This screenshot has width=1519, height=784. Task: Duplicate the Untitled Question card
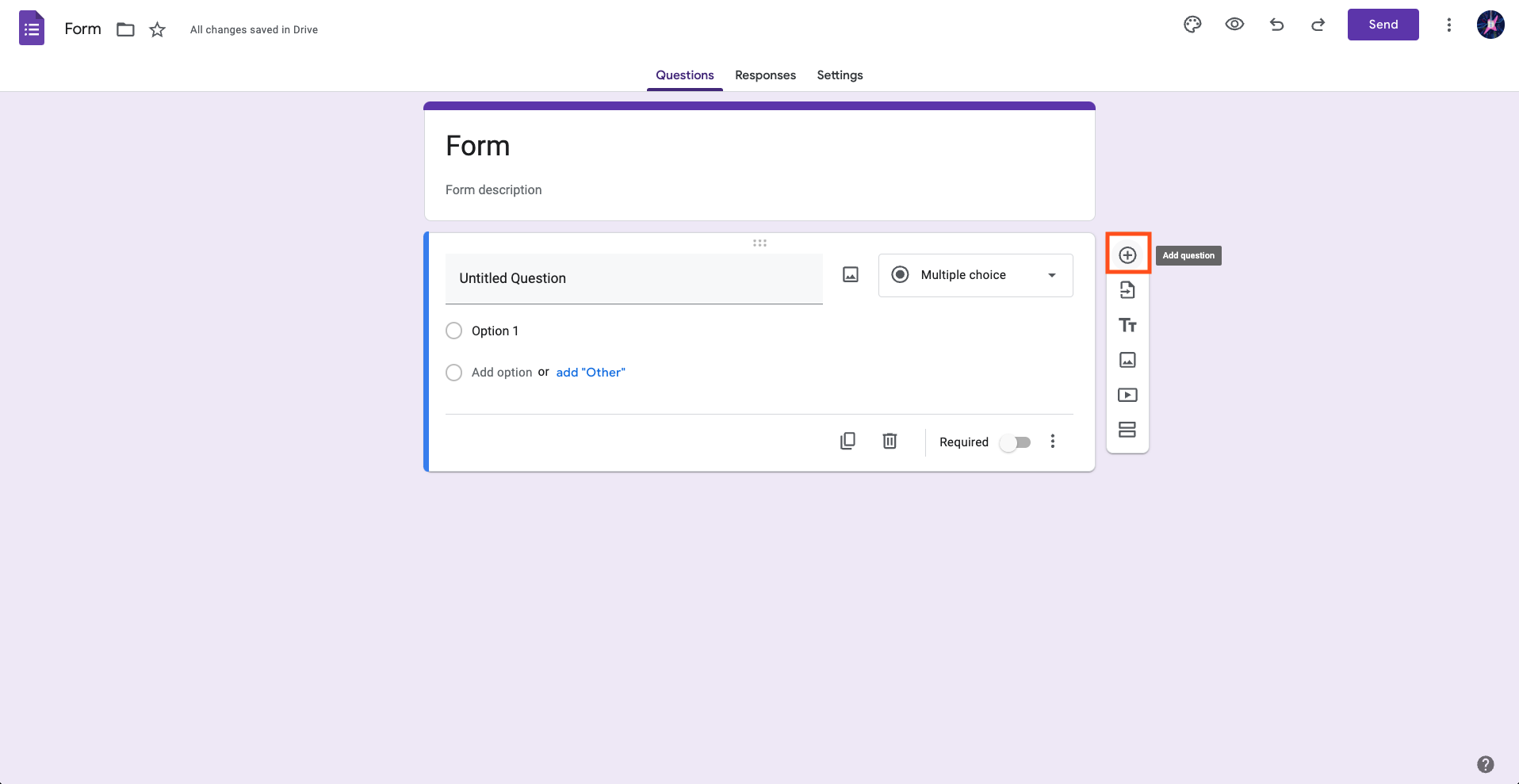pyautogui.click(x=848, y=441)
